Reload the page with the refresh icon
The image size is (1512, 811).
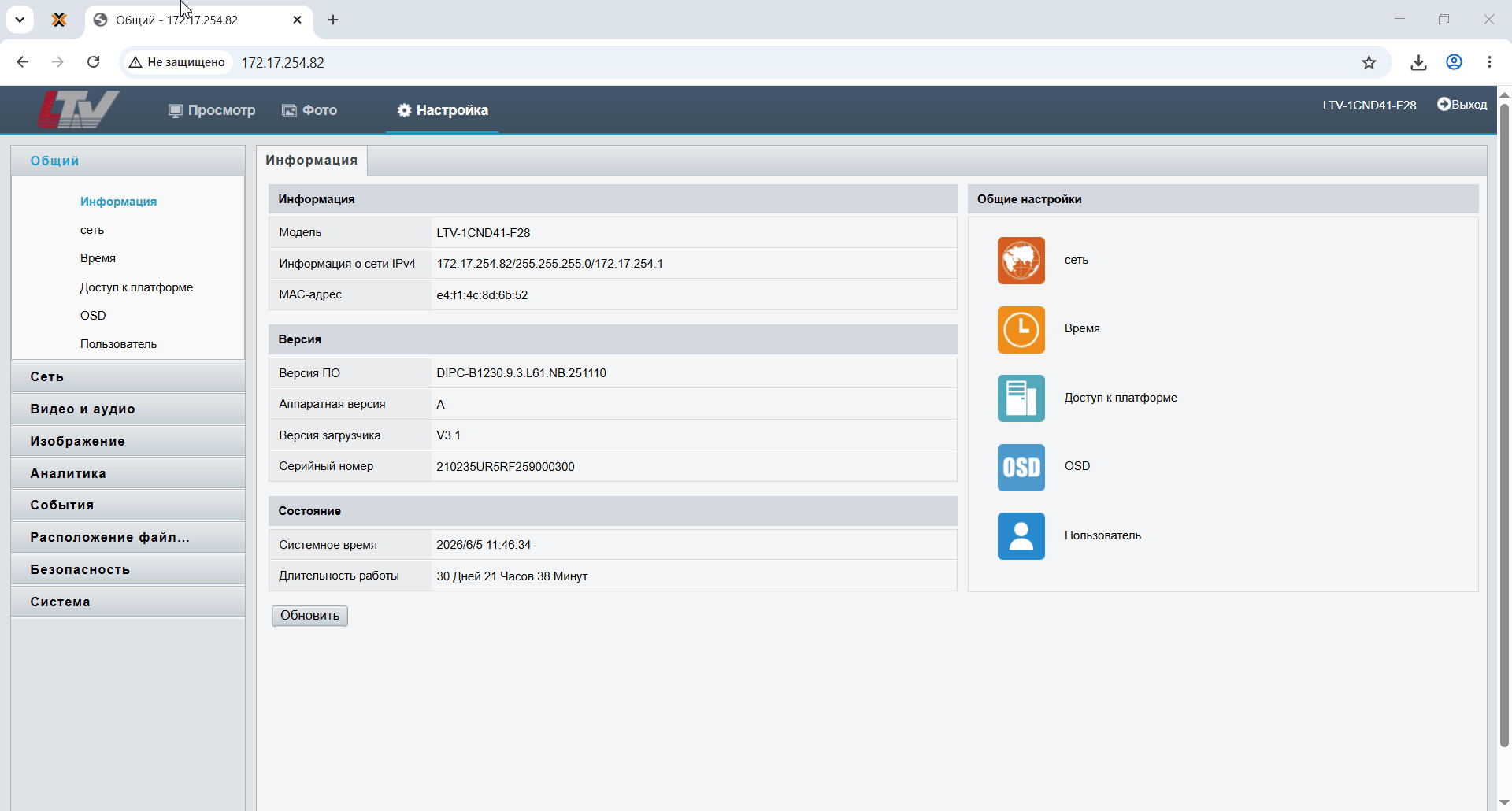[93, 62]
